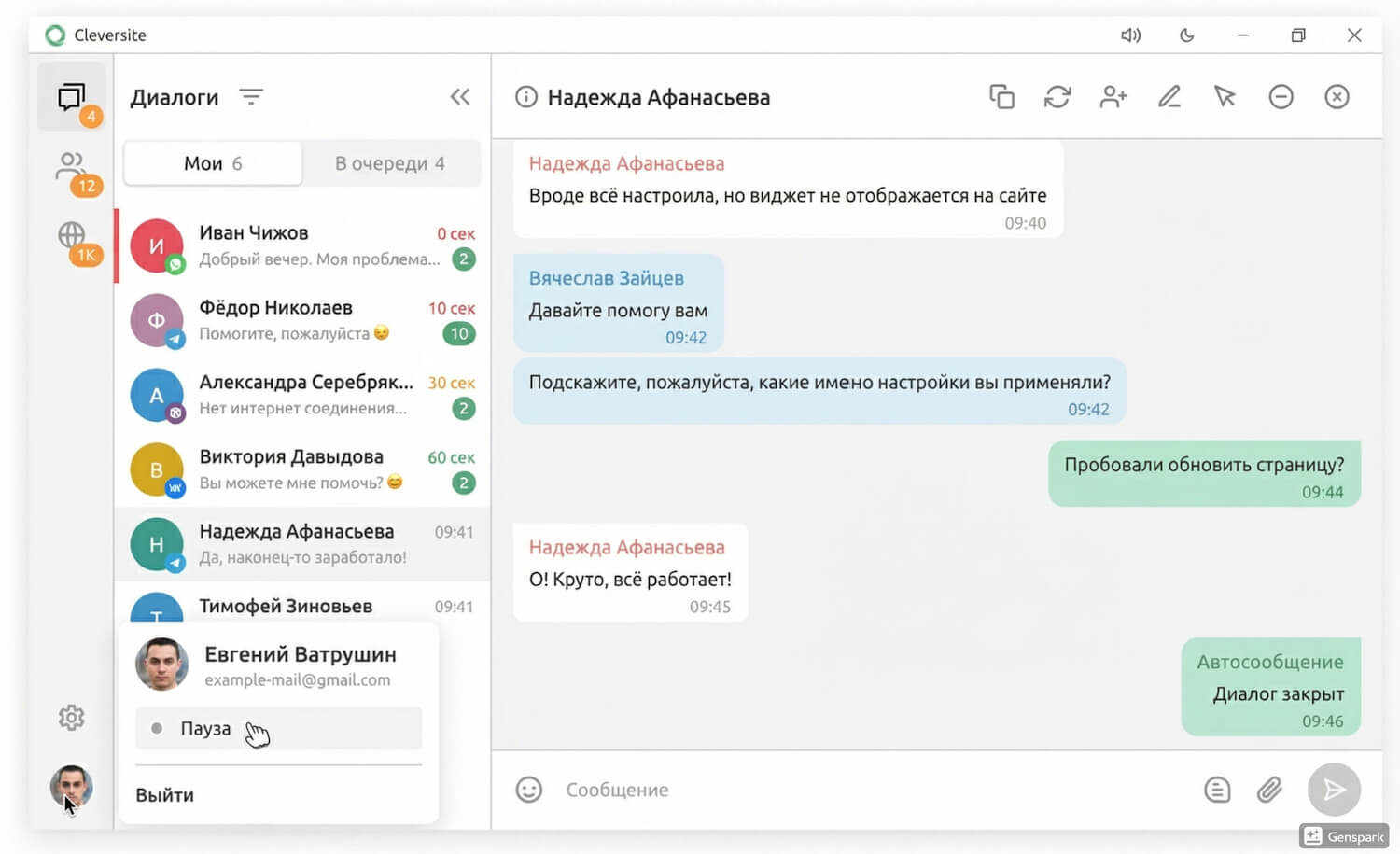1400x854 pixels.
Task: Select the Надежда Афанасьева dialog row
Action: coord(302,545)
